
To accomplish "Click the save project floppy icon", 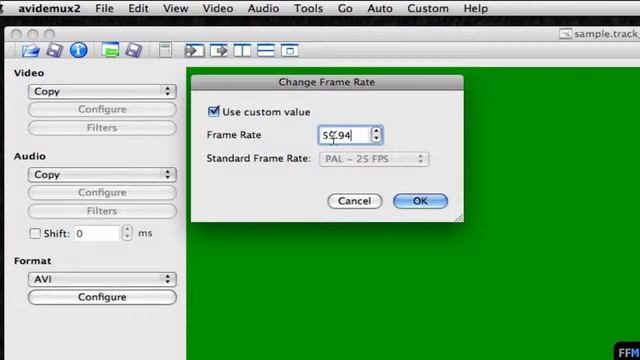I will 134,50.
